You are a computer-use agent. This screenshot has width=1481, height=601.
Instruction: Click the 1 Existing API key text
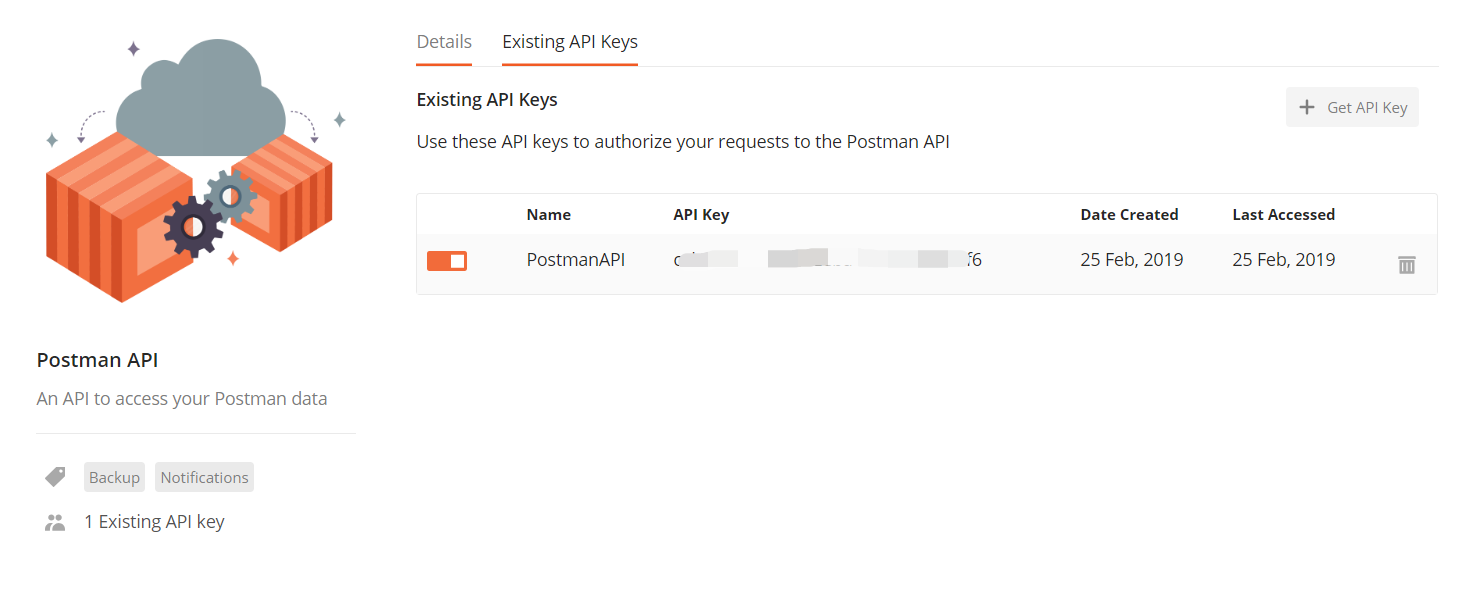point(154,522)
